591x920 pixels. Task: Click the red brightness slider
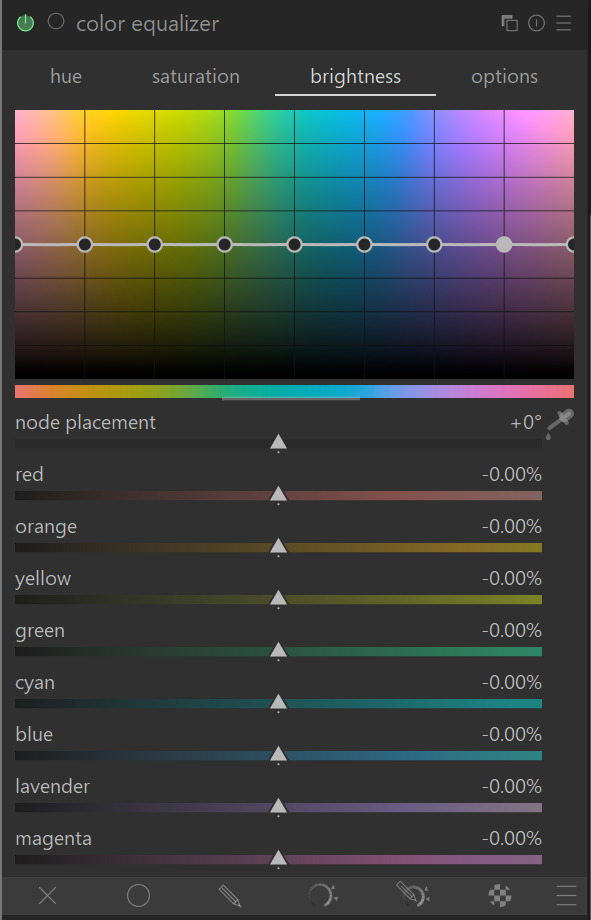tap(278, 496)
